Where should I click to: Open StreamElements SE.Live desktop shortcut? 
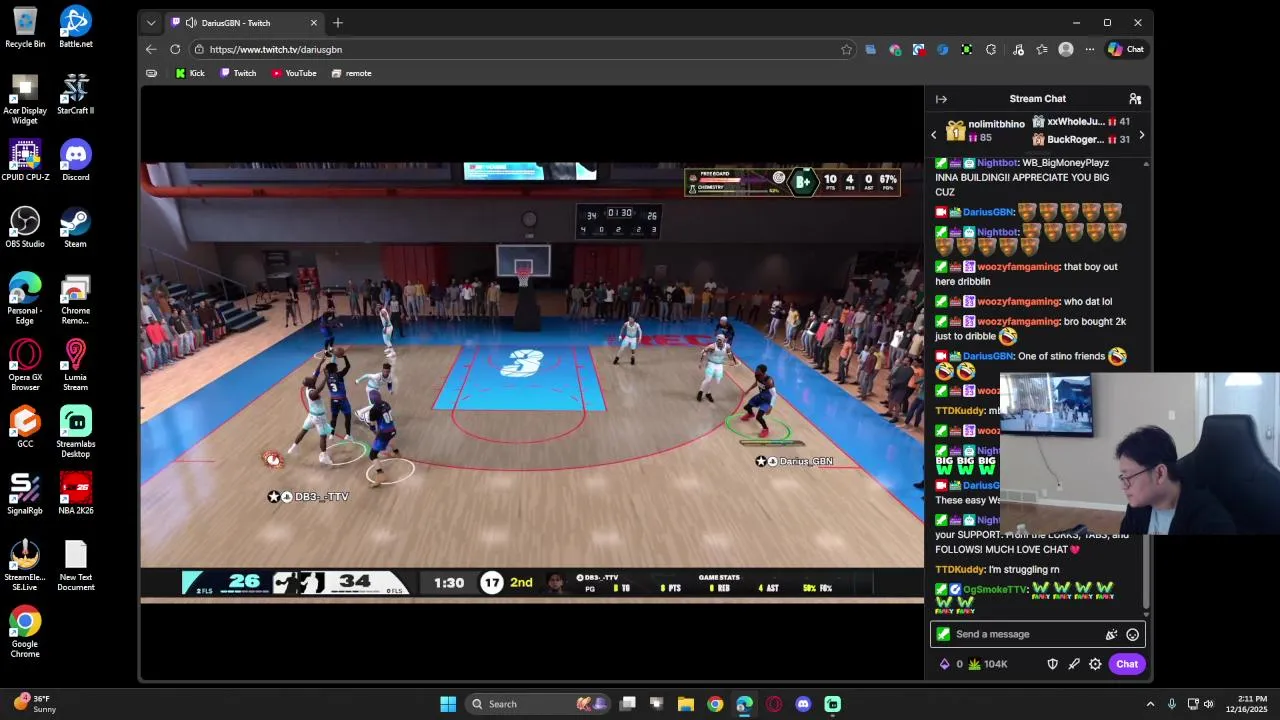click(x=25, y=566)
